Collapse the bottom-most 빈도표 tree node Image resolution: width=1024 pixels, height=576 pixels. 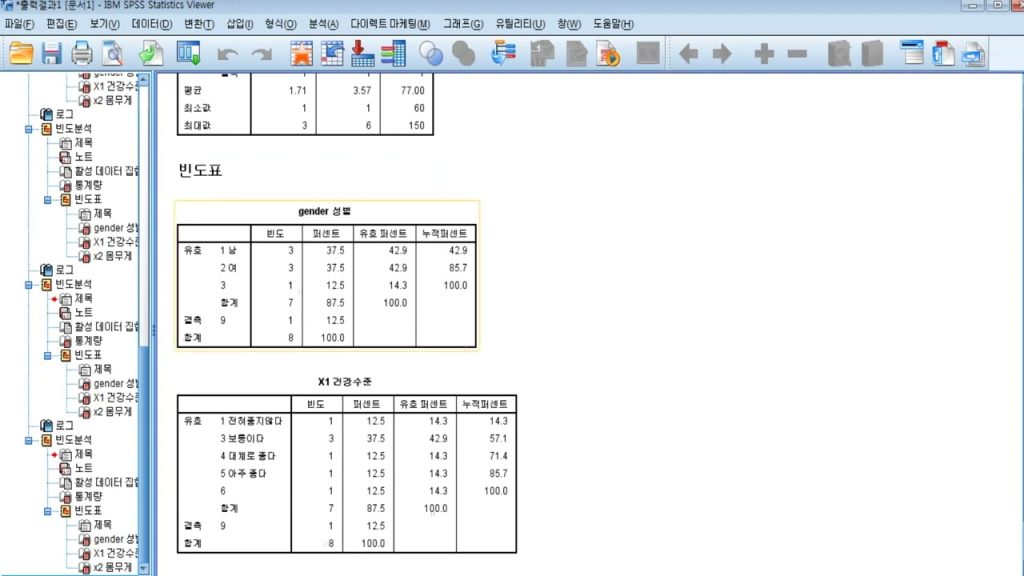pos(48,511)
